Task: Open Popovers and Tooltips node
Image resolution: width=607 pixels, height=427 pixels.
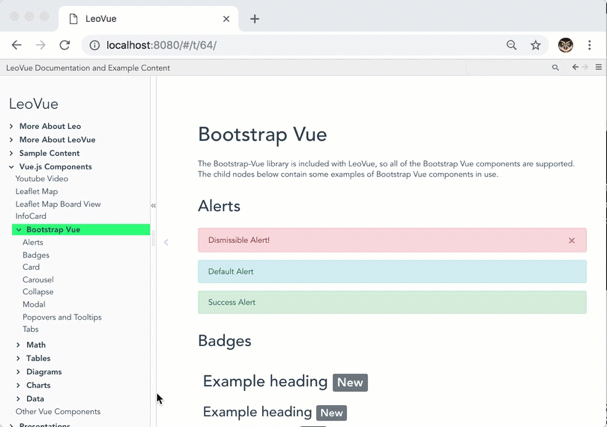Action: point(62,317)
